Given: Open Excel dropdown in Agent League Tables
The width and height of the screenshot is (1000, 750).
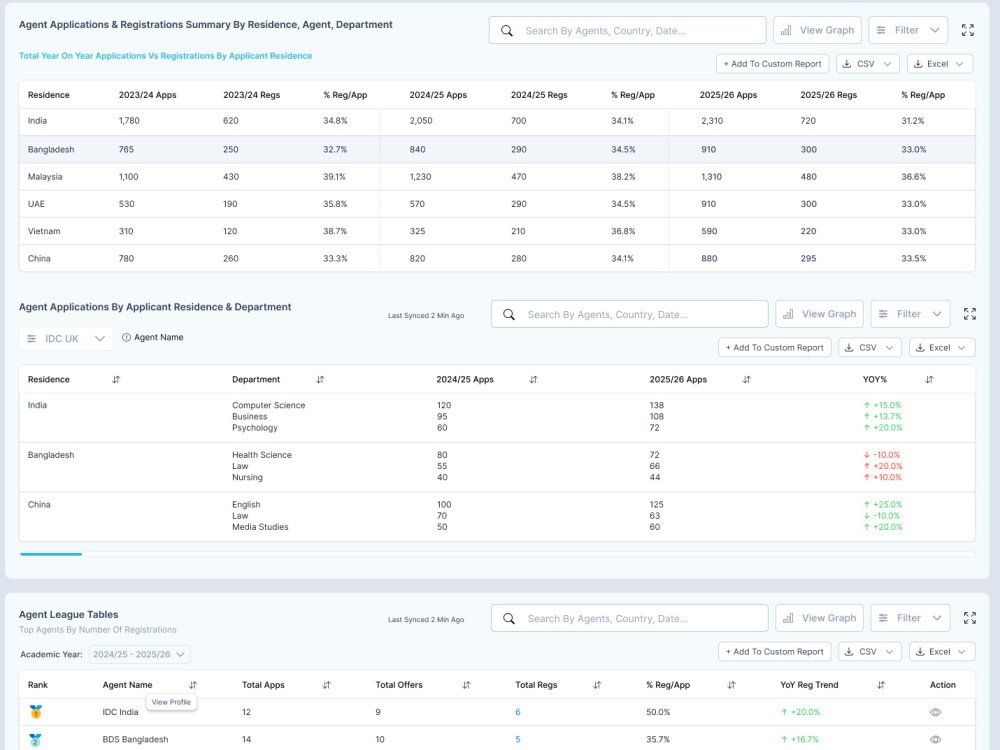Looking at the screenshot, I should (x=941, y=652).
